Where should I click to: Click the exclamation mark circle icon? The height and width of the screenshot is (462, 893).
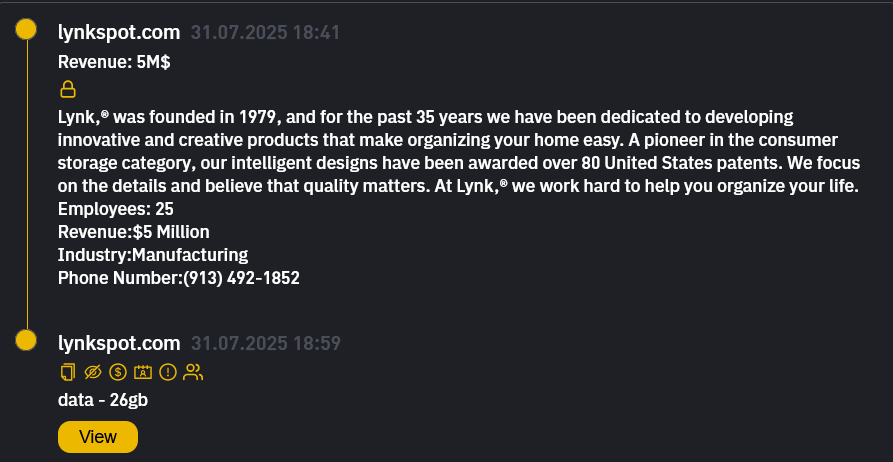tap(168, 372)
